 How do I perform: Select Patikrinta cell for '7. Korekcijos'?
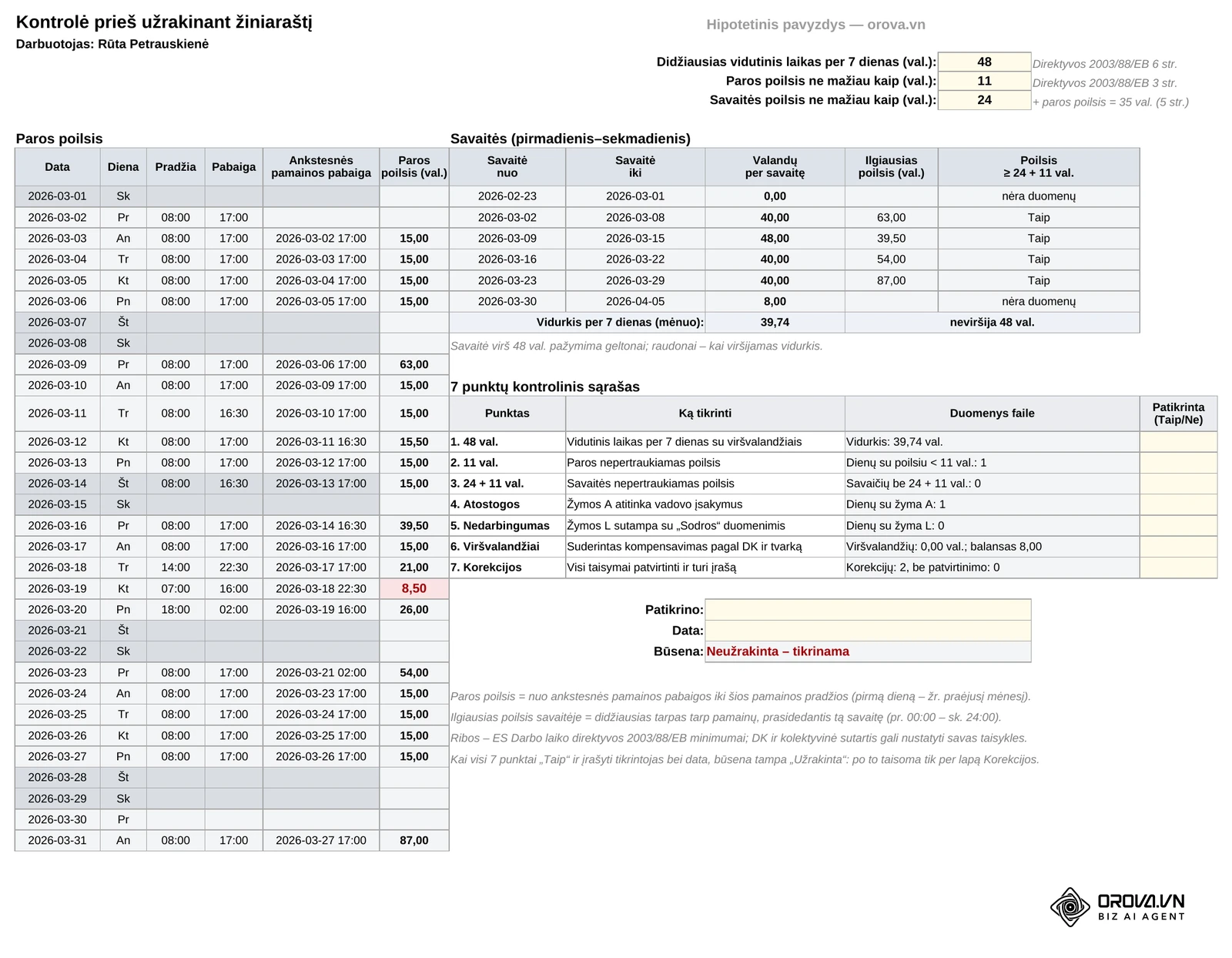(1178, 568)
